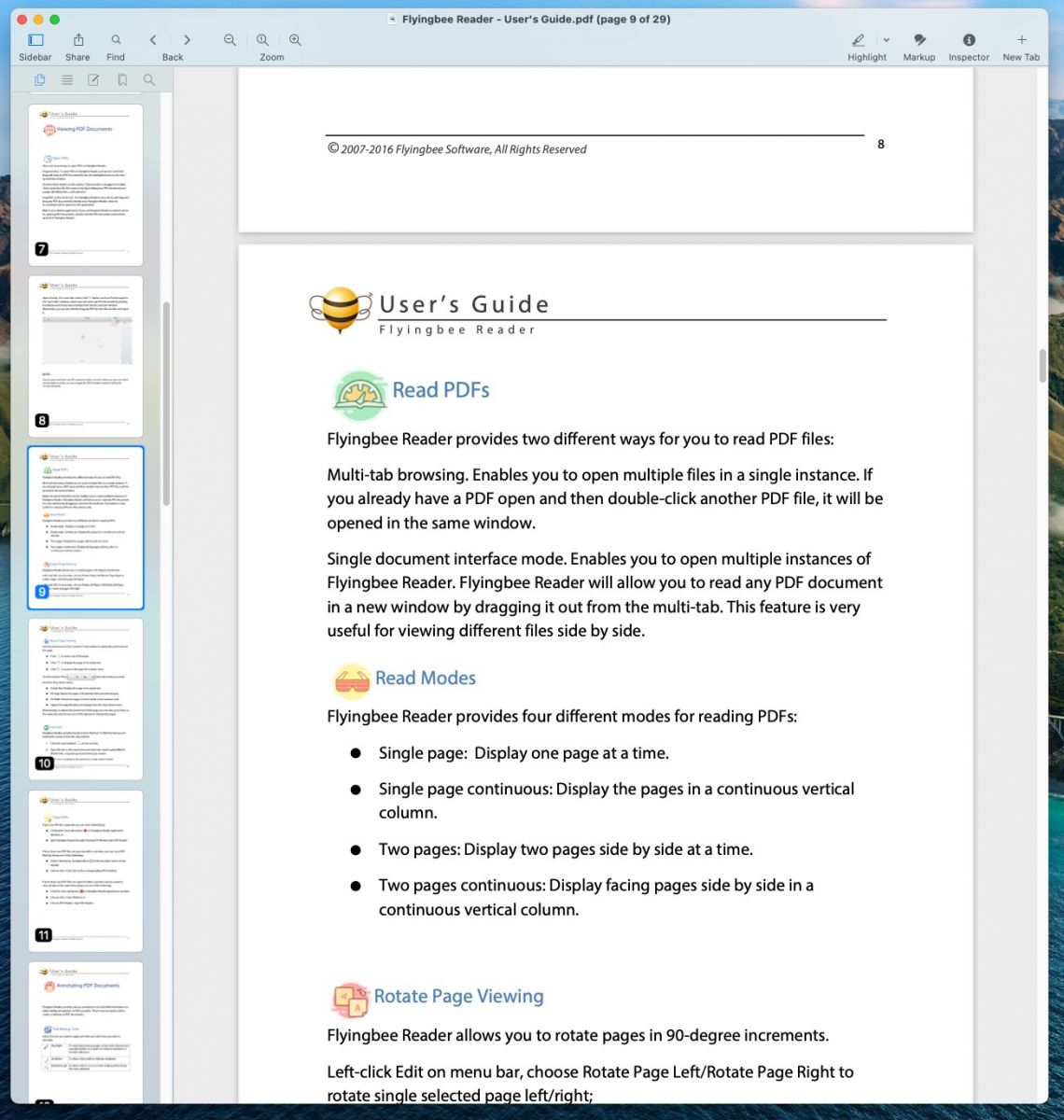This screenshot has width=1064, height=1120.
Task: Open the Markup tools
Action: (919, 40)
